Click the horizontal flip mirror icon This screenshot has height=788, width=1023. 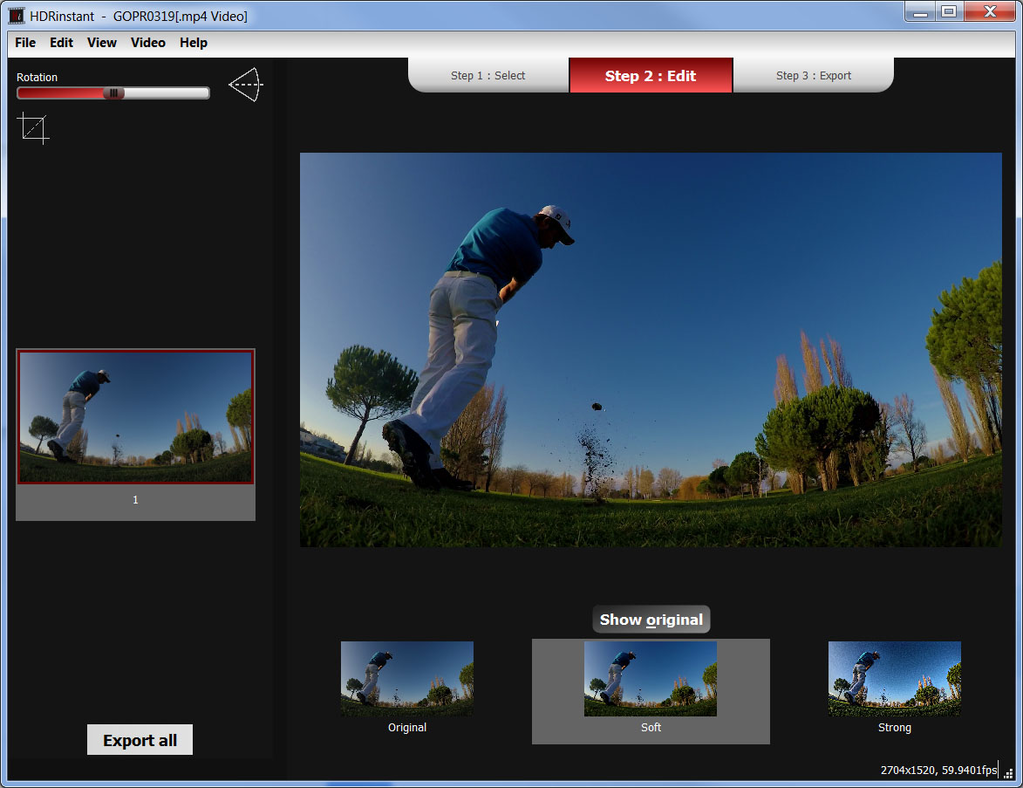tap(246, 84)
